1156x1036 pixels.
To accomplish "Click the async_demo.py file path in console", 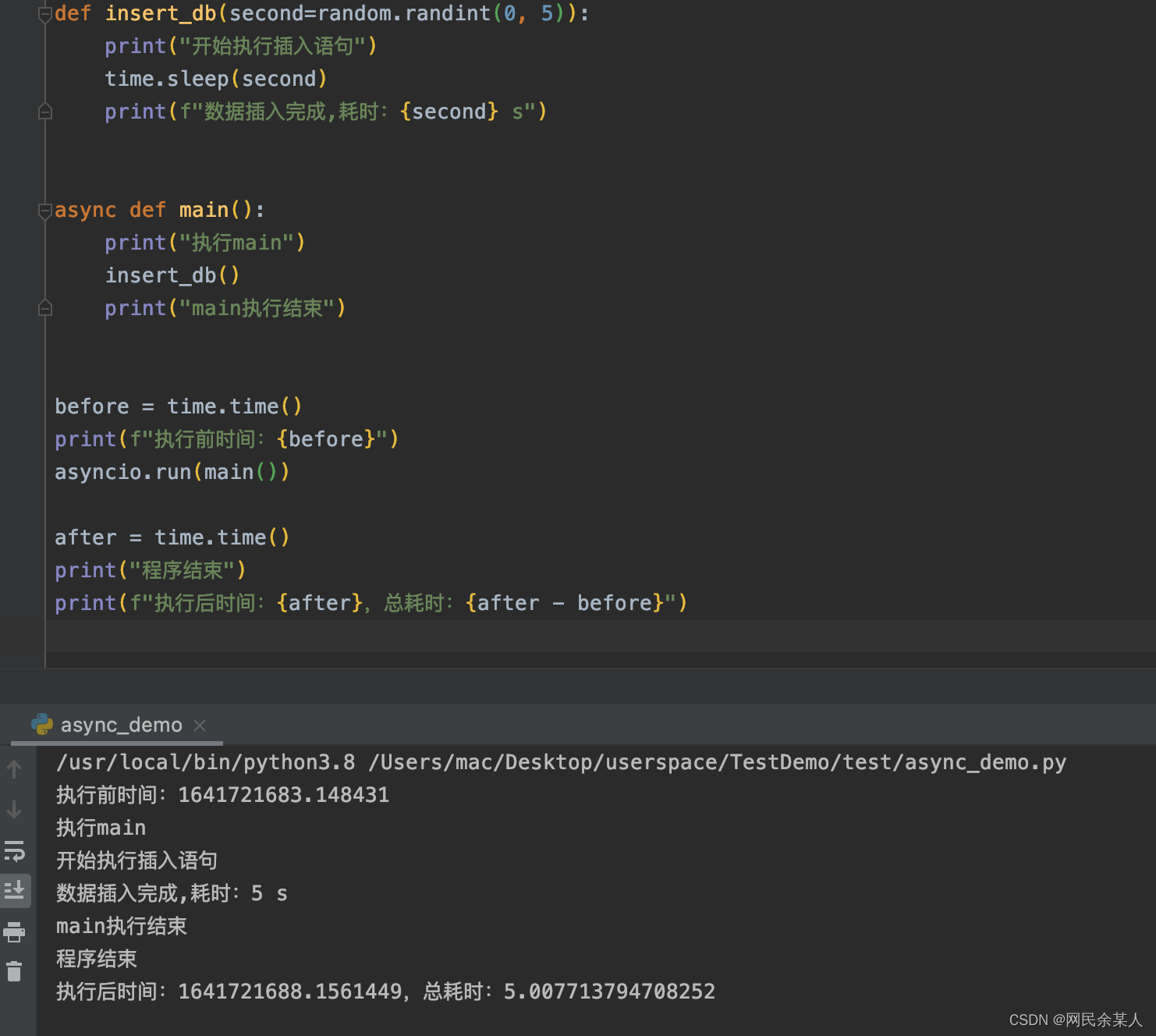I will pyautogui.click(x=717, y=762).
